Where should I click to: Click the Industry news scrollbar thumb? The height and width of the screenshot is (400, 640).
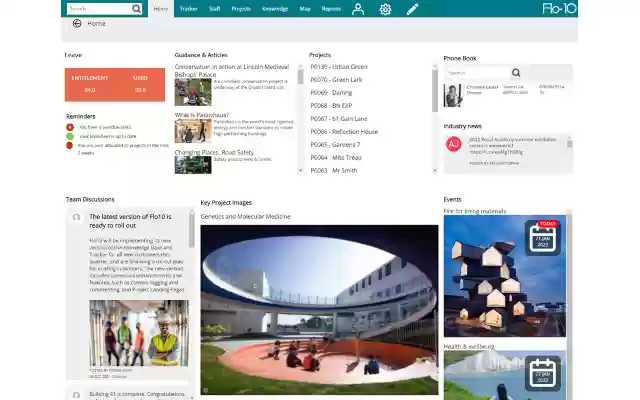click(569, 144)
